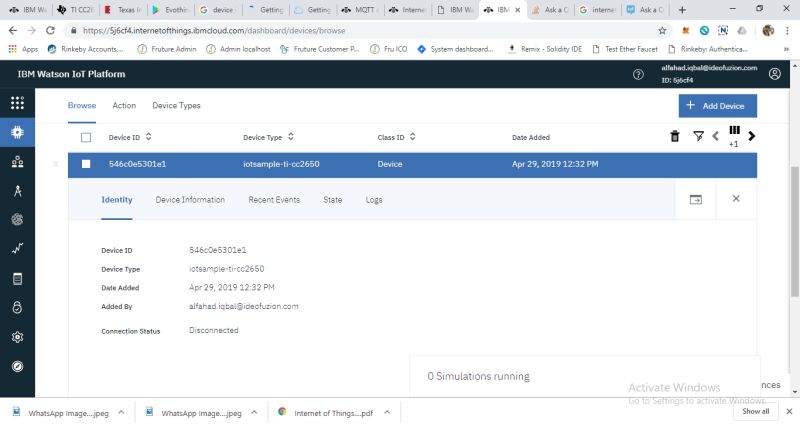This screenshot has height=426, width=800.
Task: Click the iotsample-ti-cc2650 device type cell
Action: coord(281,164)
